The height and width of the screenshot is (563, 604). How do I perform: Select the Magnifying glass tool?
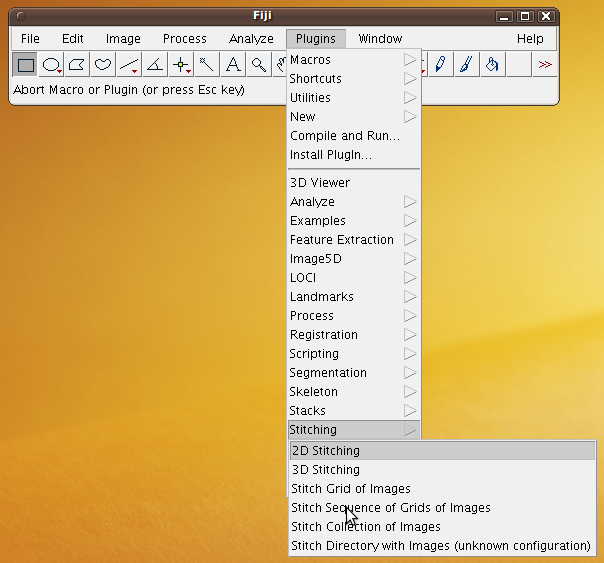pos(259,64)
